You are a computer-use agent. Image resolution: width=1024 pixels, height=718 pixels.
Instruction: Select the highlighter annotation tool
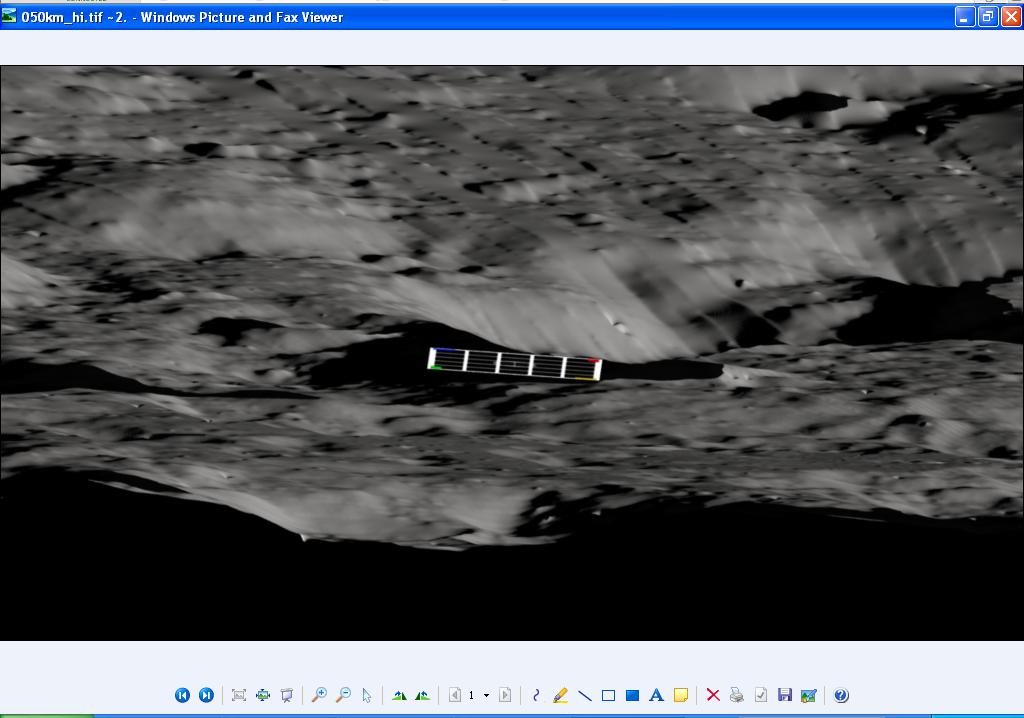[560, 695]
